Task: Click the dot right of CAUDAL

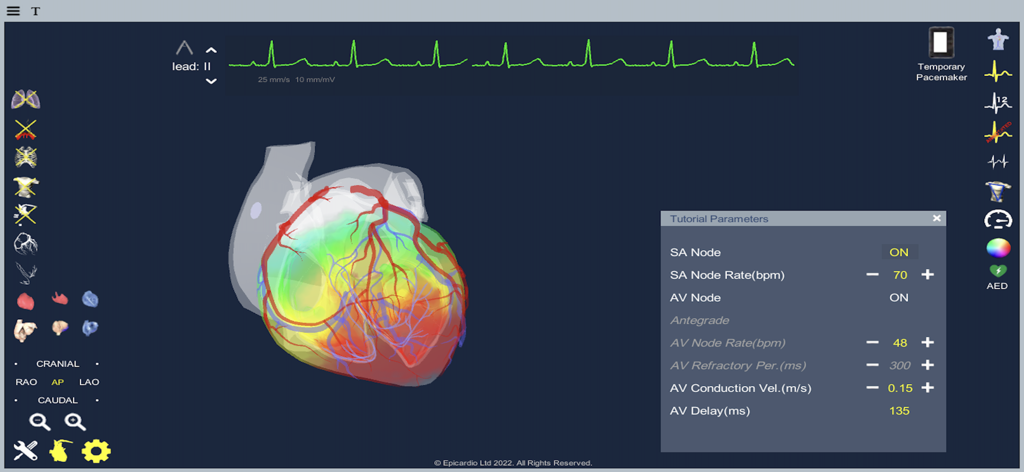Action: [x=97, y=400]
